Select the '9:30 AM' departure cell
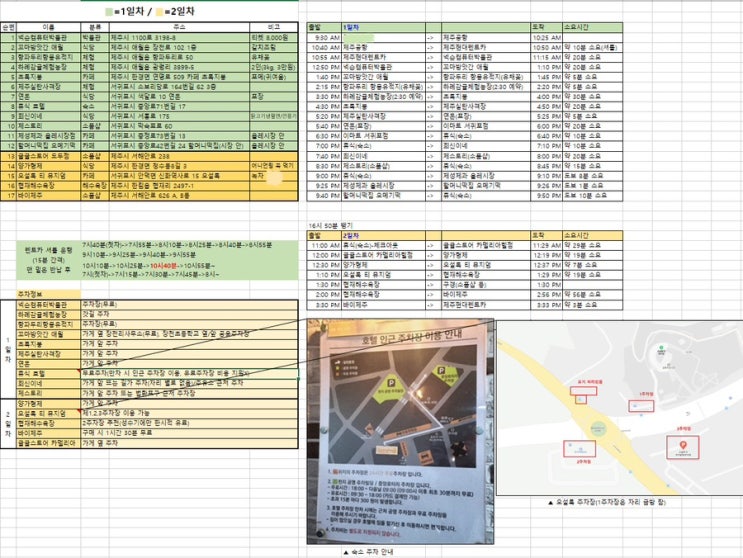 coord(324,37)
